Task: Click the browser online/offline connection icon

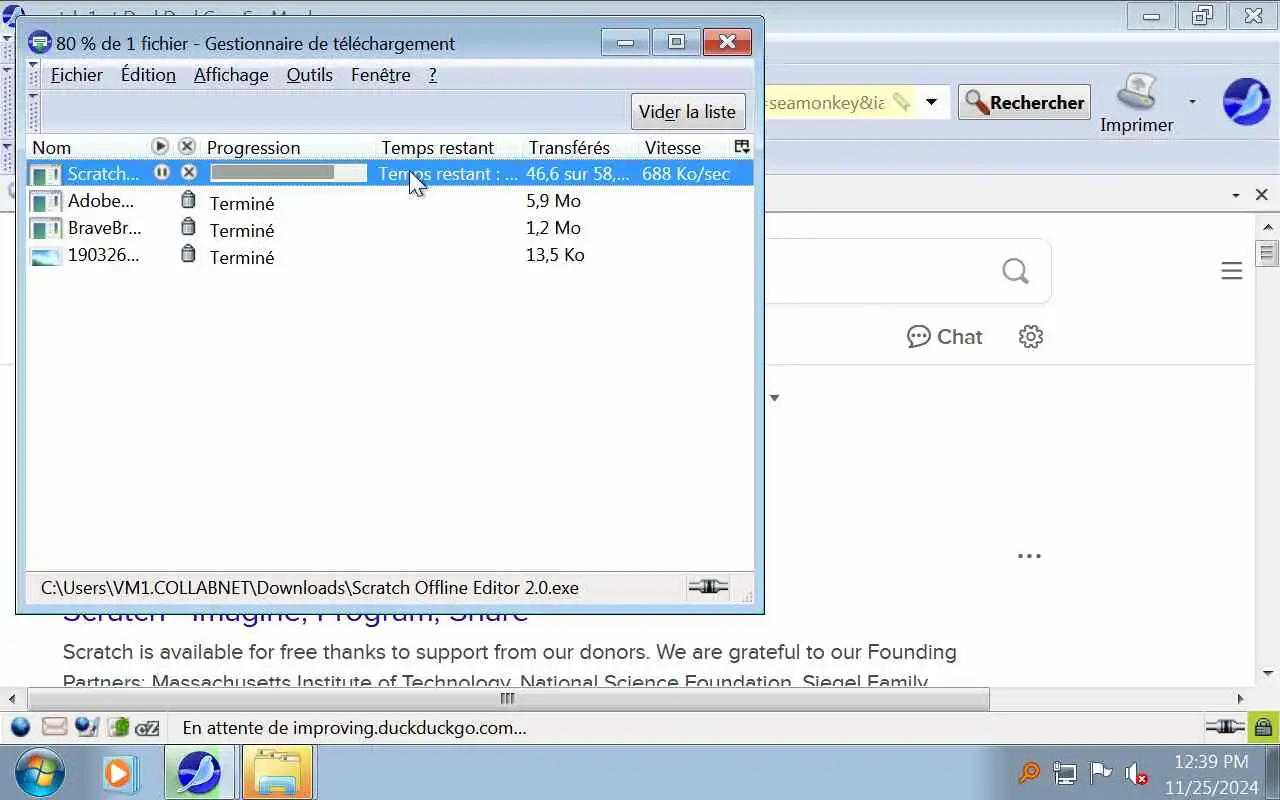Action: (1225, 727)
